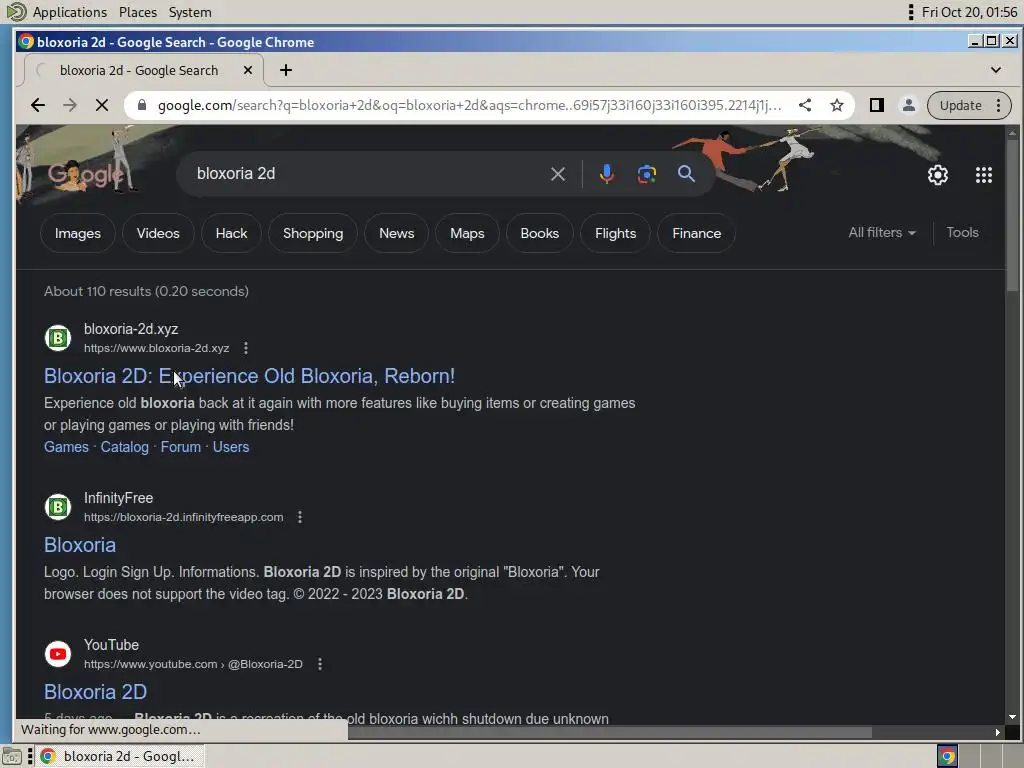1024x768 pixels.
Task: Open more options for YouTube result
Action: point(319,664)
